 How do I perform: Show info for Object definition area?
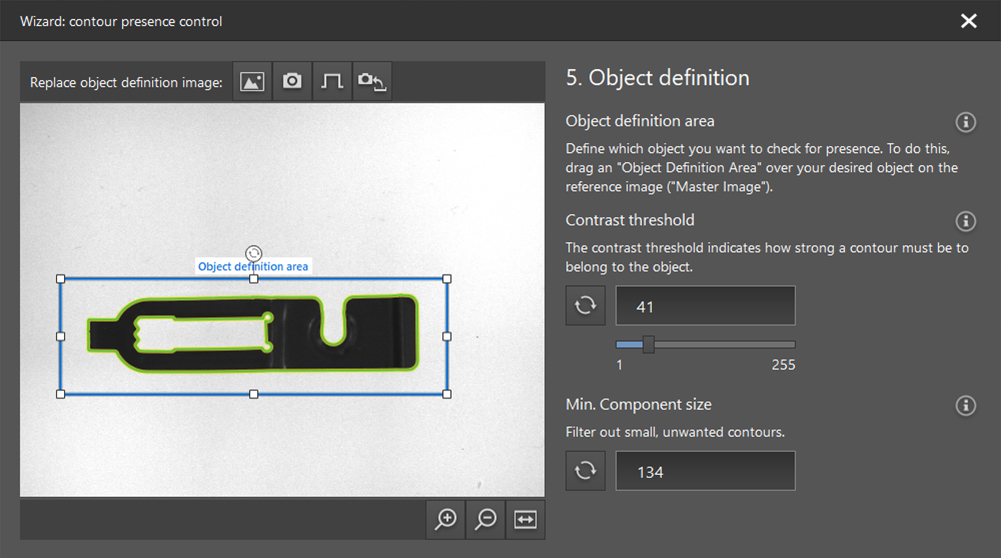(965, 122)
